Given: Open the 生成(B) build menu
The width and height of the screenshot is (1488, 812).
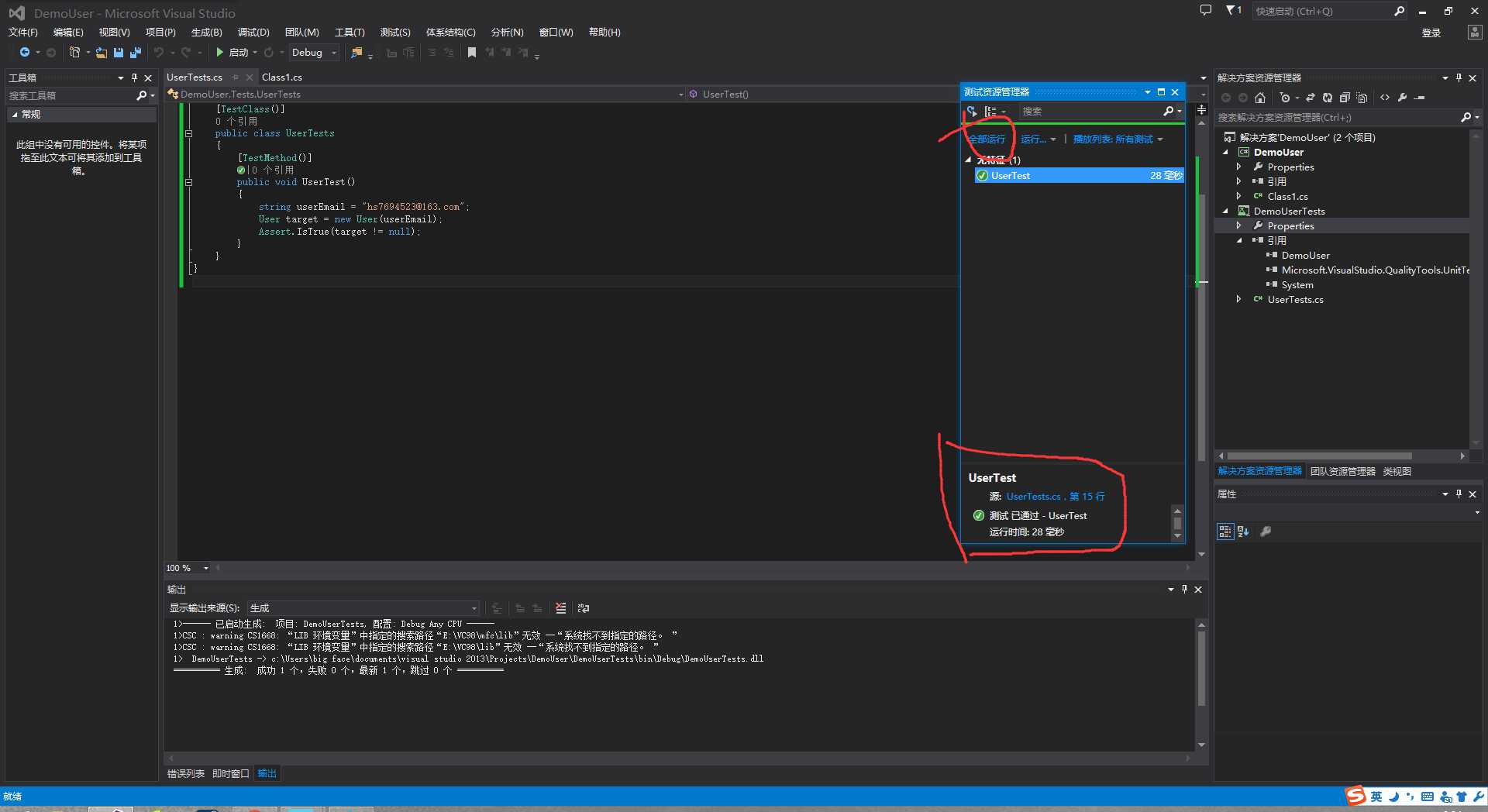Looking at the screenshot, I should tap(206, 32).
